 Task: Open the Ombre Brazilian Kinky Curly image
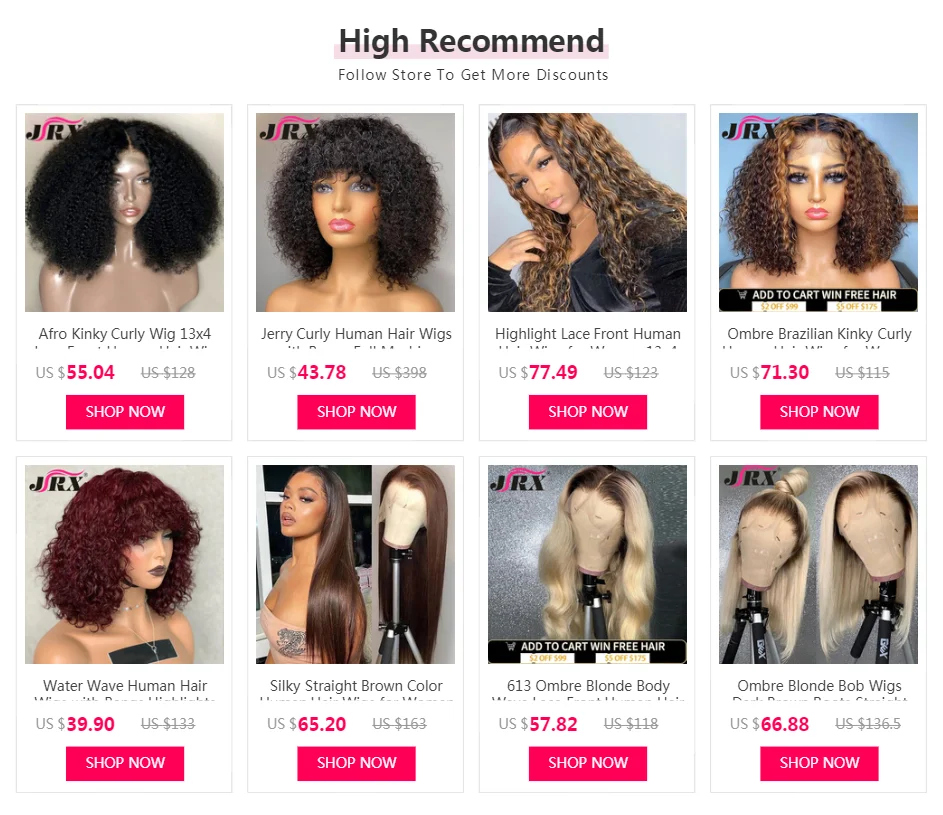[819, 212]
